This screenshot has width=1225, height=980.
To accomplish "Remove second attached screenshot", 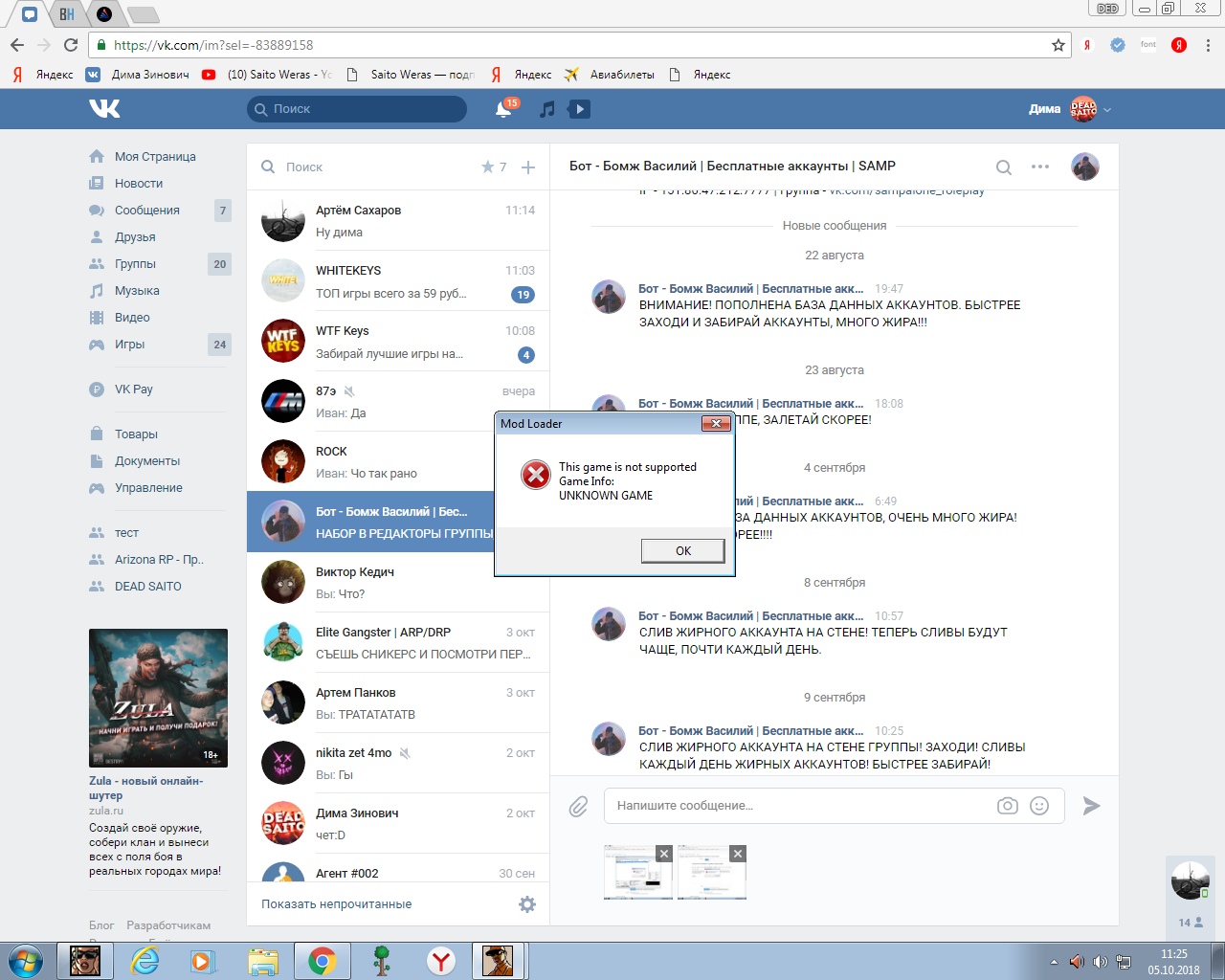I will click(737, 854).
